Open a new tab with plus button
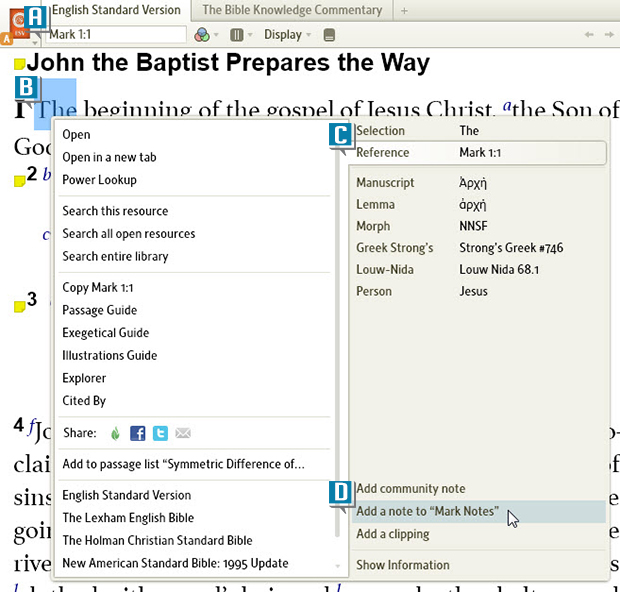 click(x=404, y=11)
